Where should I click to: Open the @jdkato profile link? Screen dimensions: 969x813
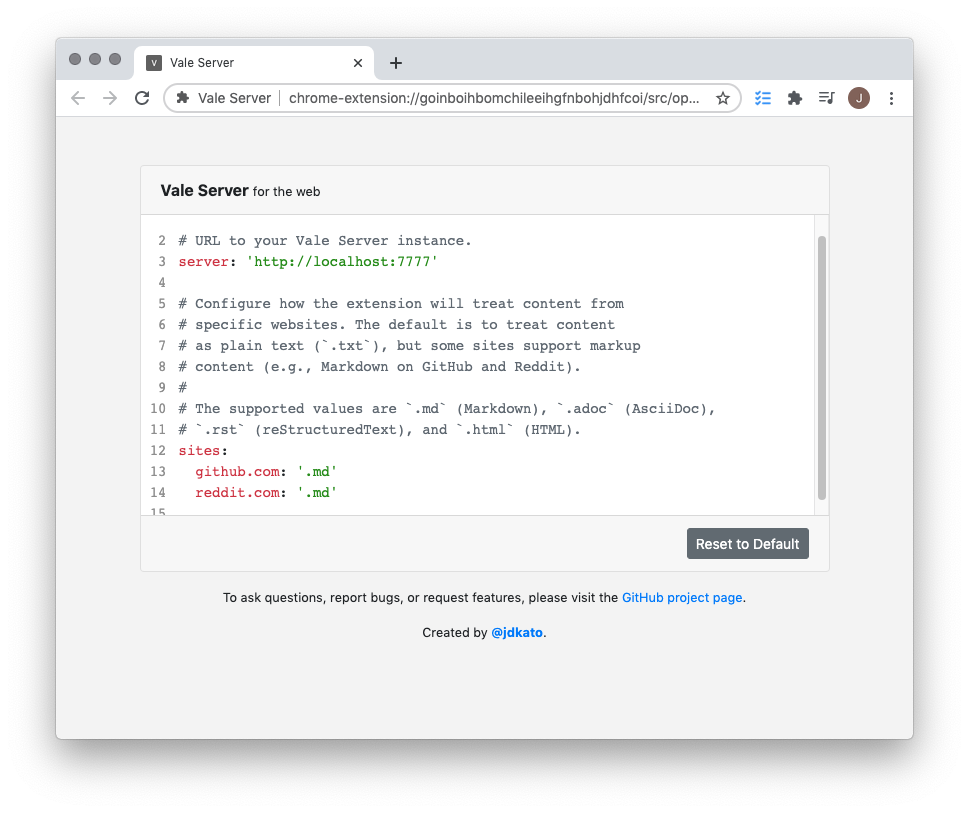click(x=517, y=633)
